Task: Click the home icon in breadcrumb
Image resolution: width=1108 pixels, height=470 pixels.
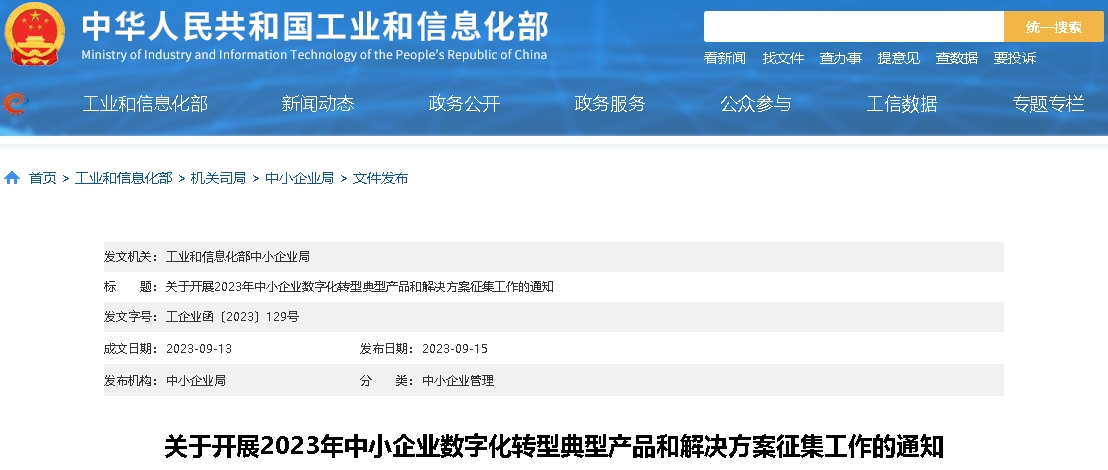Action: (x=12, y=178)
